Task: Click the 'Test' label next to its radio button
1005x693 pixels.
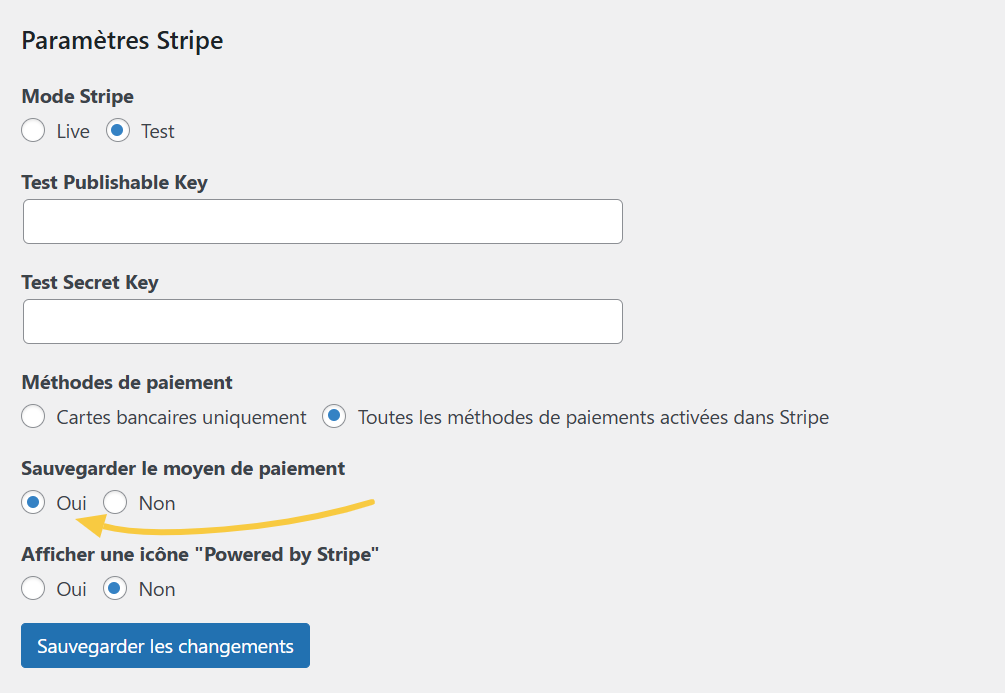Action: (158, 130)
